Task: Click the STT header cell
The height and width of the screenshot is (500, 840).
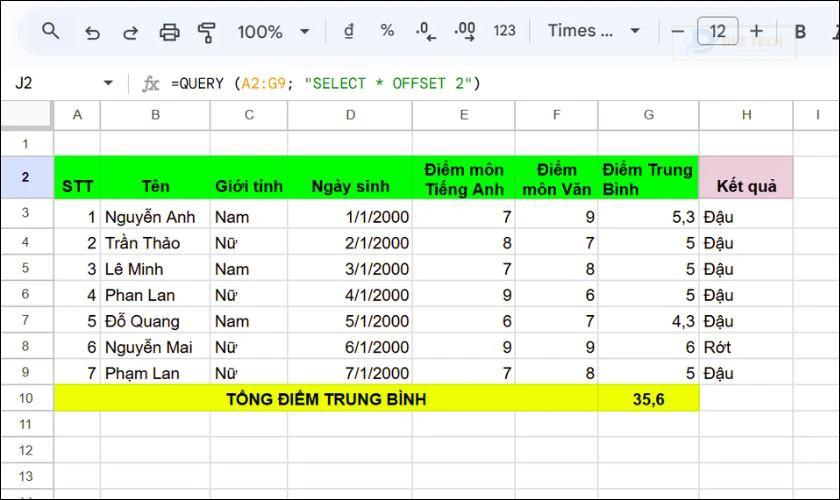Action: (x=77, y=178)
